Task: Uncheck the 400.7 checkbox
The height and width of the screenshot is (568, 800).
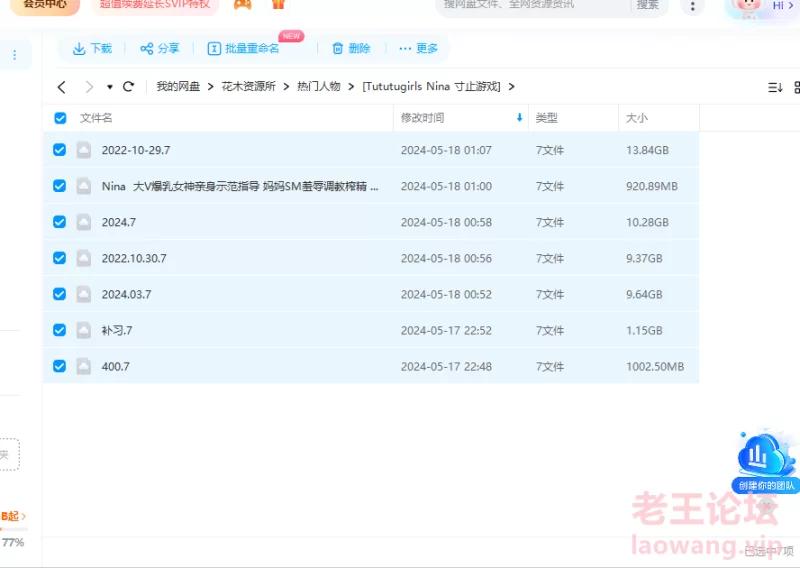Action: pyautogui.click(x=60, y=366)
